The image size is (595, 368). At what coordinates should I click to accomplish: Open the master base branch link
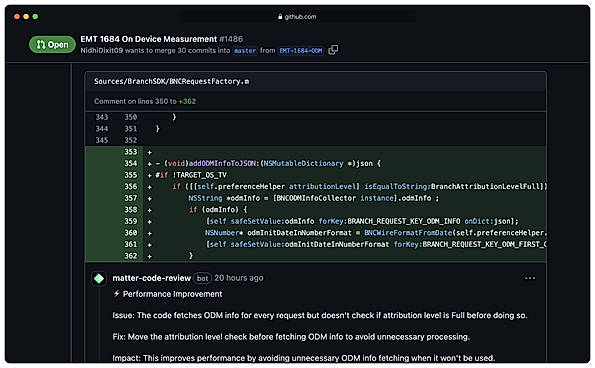tap(245, 50)
